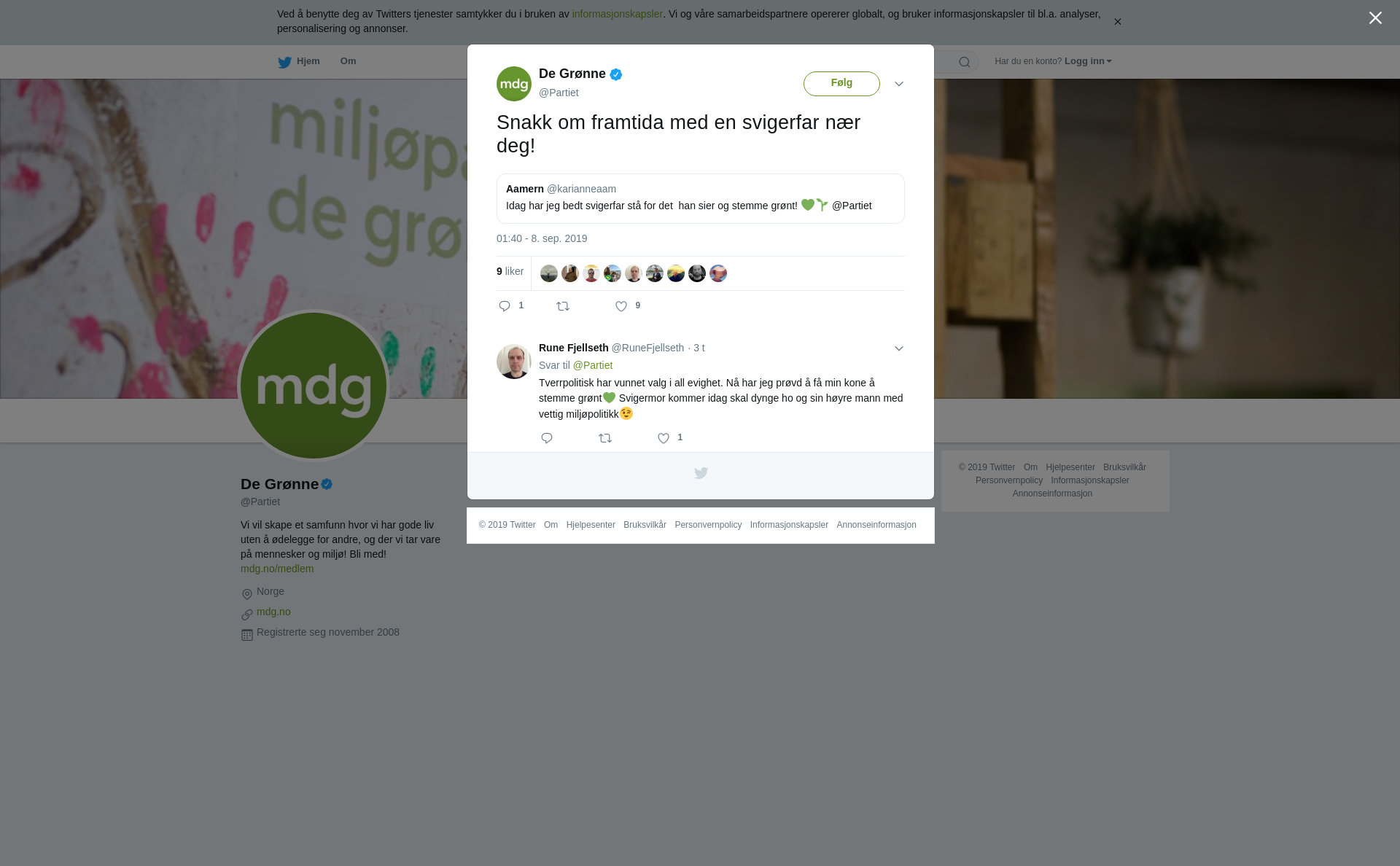Retweet the De Grønne tweet

[563, 306]
